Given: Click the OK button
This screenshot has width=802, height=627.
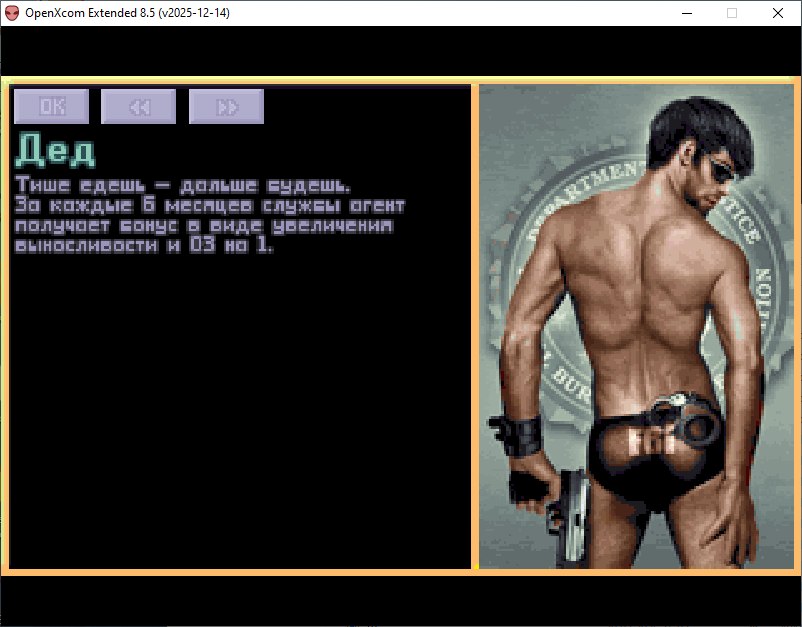Looking at the screenshot, I should tap(52, 106).
